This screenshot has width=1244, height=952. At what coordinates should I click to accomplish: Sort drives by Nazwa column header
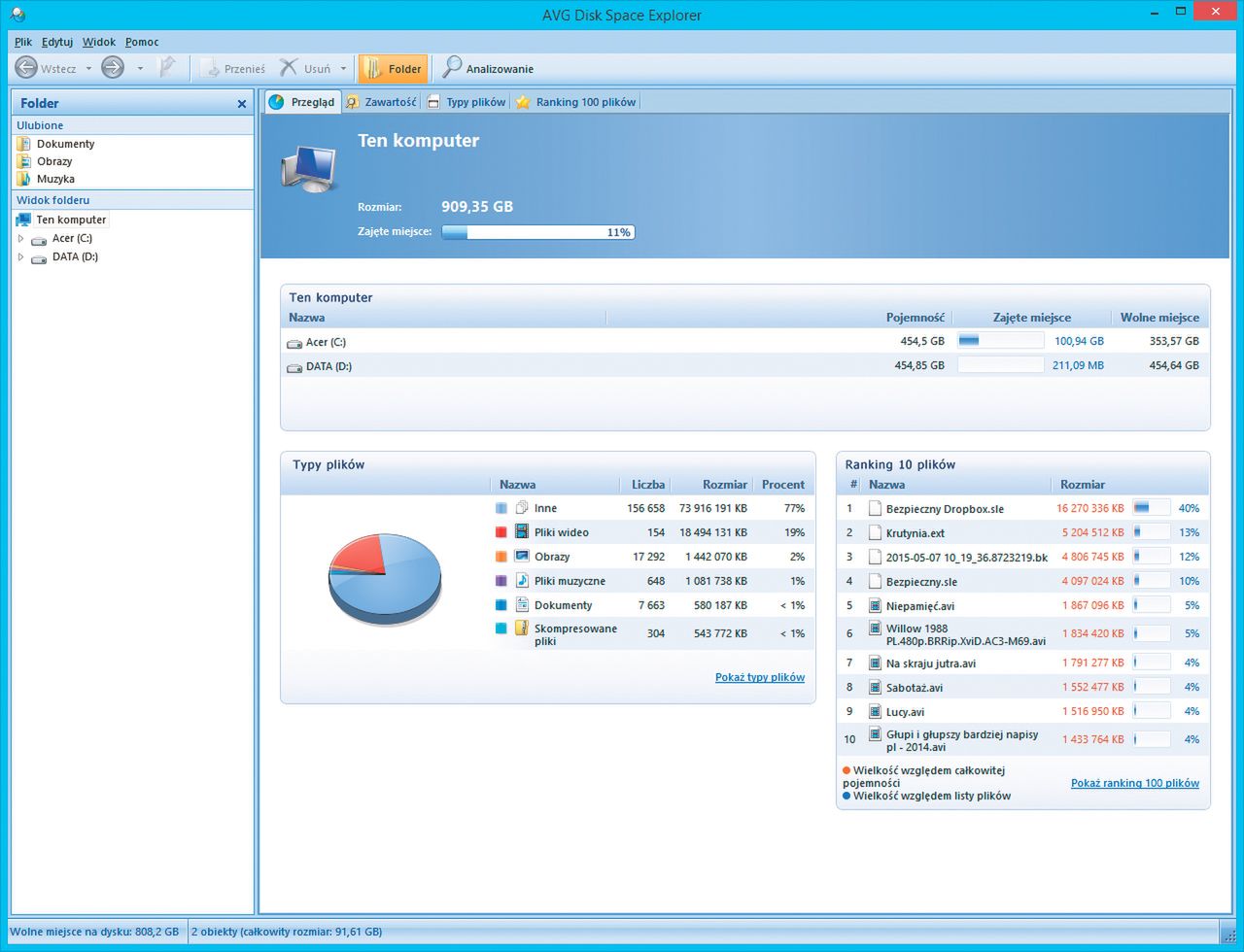[x=306, y=318]
